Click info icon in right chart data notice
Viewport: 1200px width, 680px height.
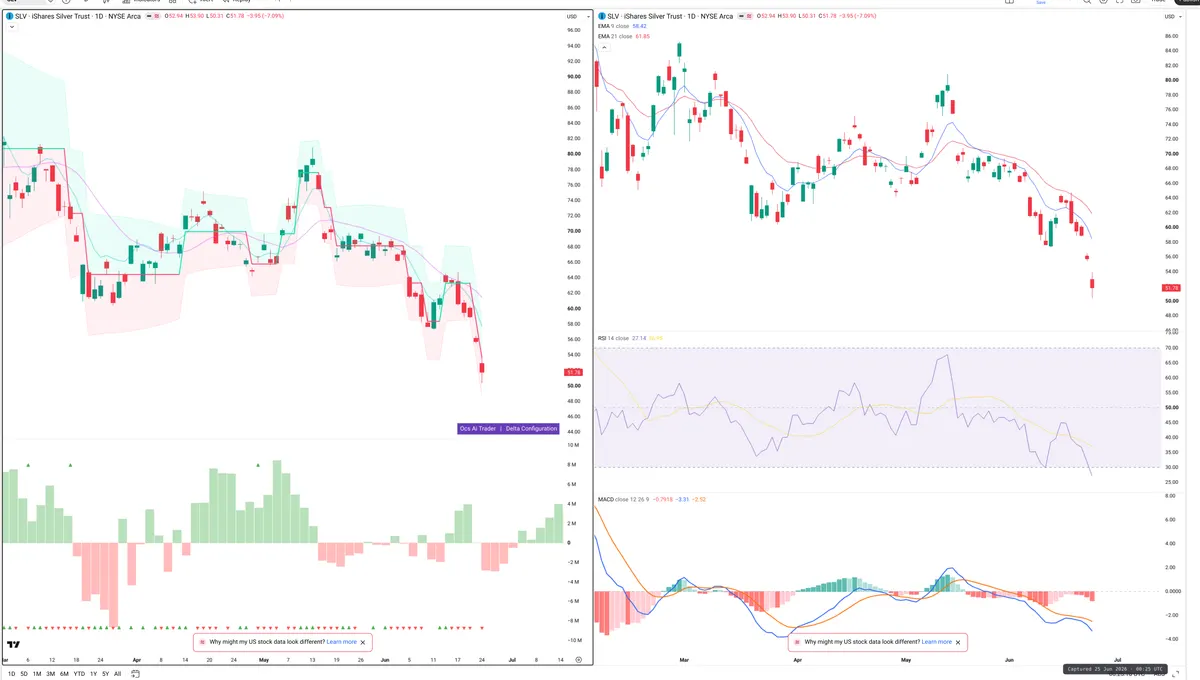click(797, 641)
